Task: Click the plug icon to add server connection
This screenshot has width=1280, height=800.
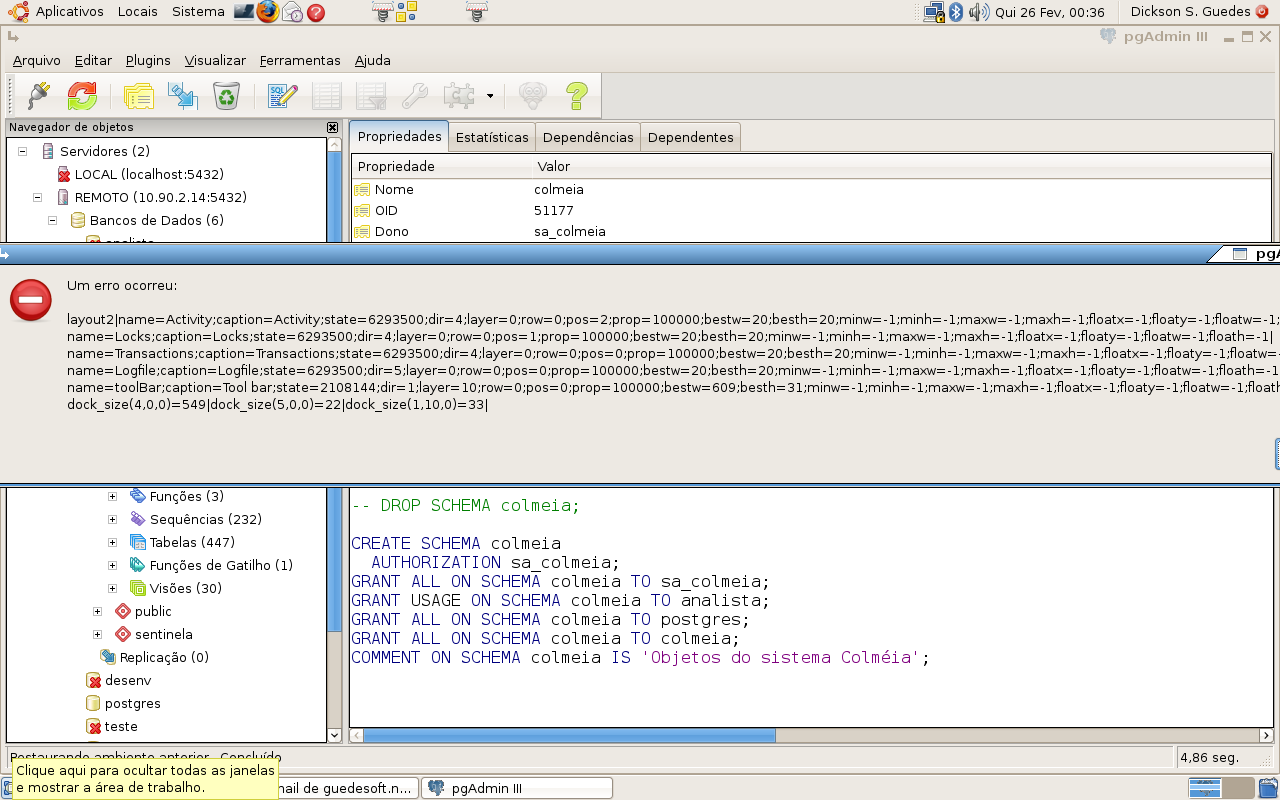Action: click(38, 96)
